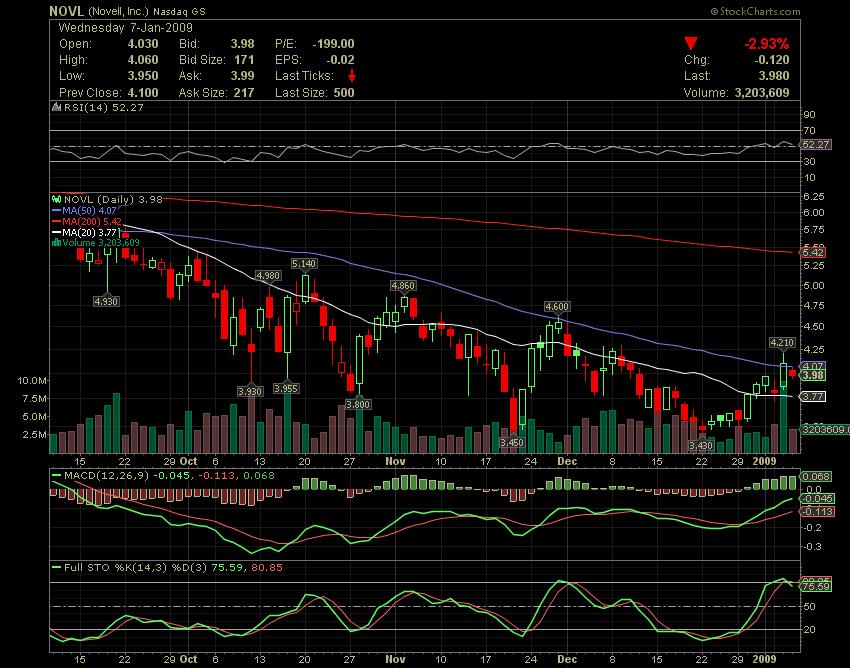Click the 3.430 low price annotation
Image resolution: width=850 pixels, height=668 pixels.
coord(701,445)
